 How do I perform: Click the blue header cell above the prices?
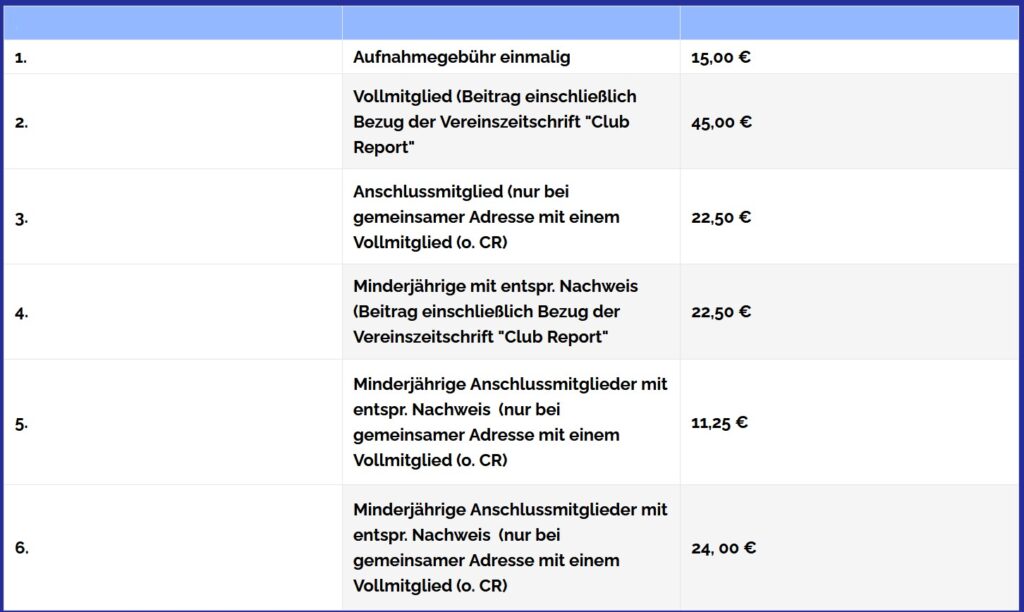848,23
